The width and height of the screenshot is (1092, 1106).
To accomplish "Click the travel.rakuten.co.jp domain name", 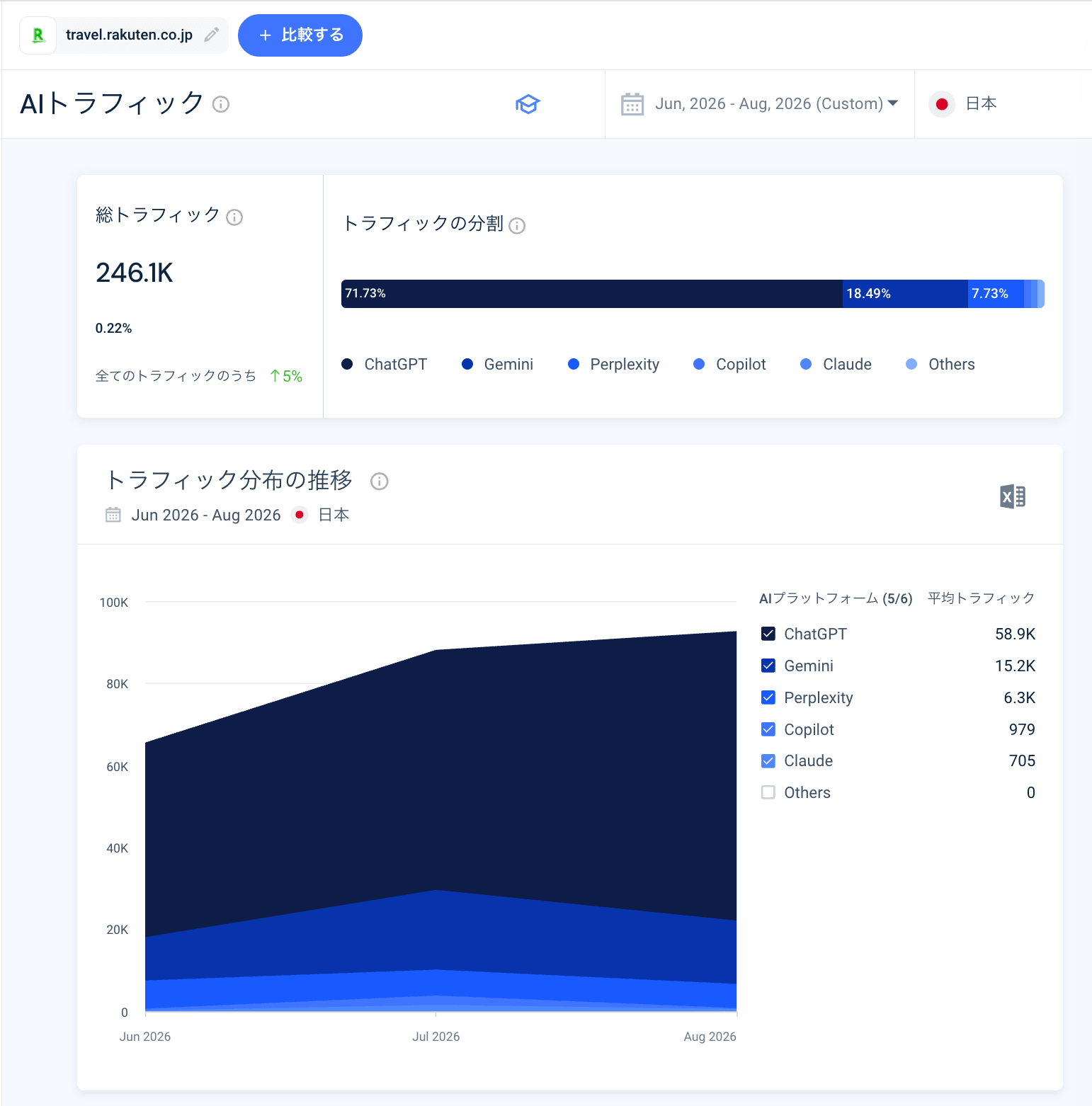I will click(129, 35).
